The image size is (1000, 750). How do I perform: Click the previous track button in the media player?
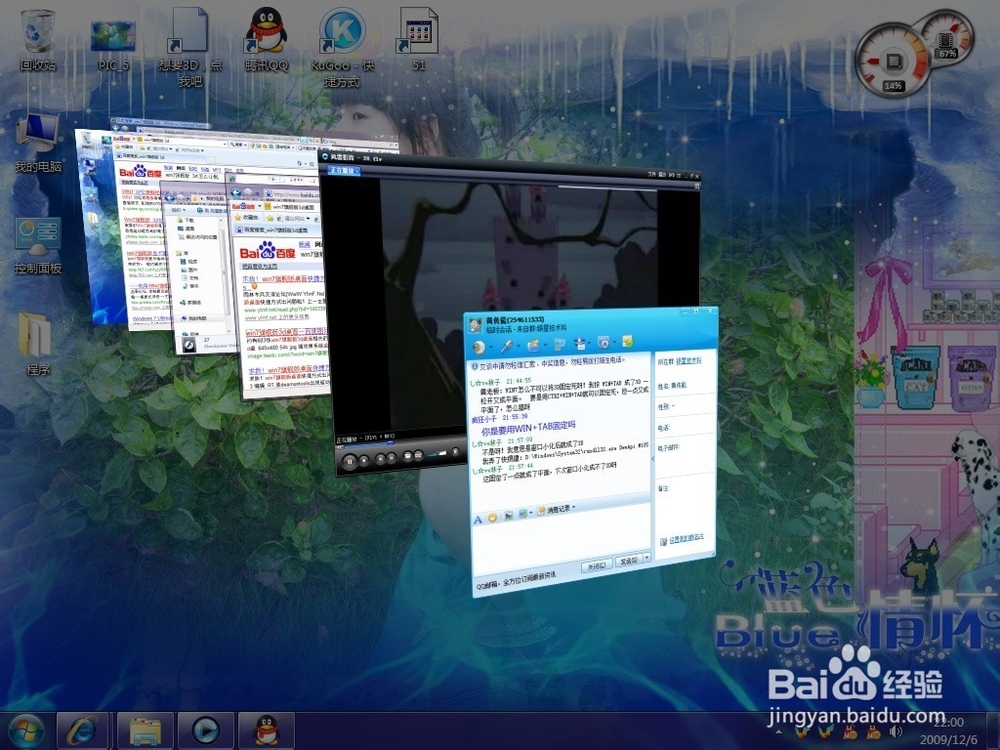coord(380,459)
